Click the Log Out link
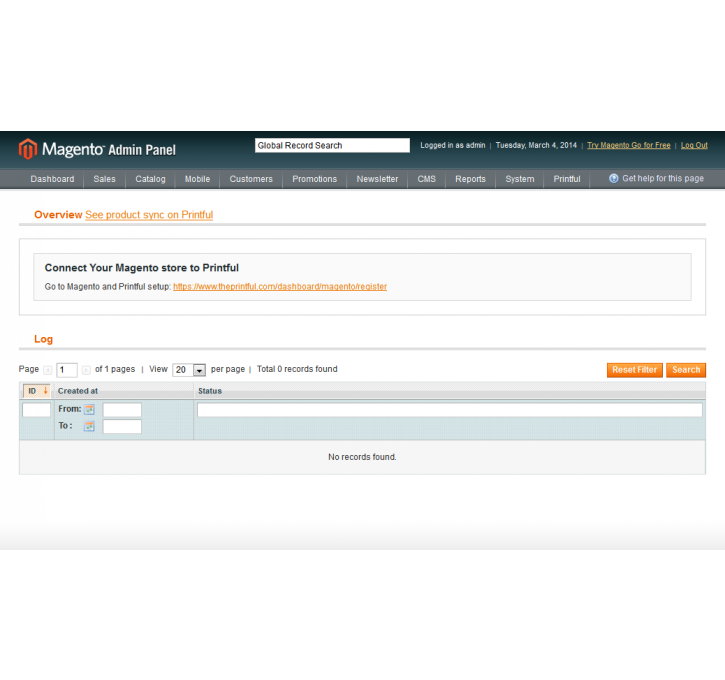Viewport: 725px width, 680px height. coord(694,145)
